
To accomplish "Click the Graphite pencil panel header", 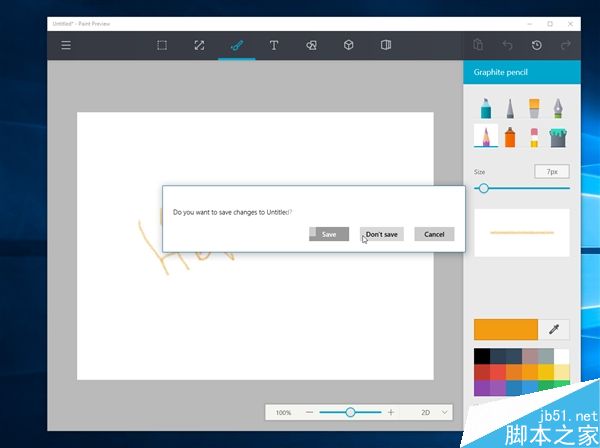I will tap(522, 72).
